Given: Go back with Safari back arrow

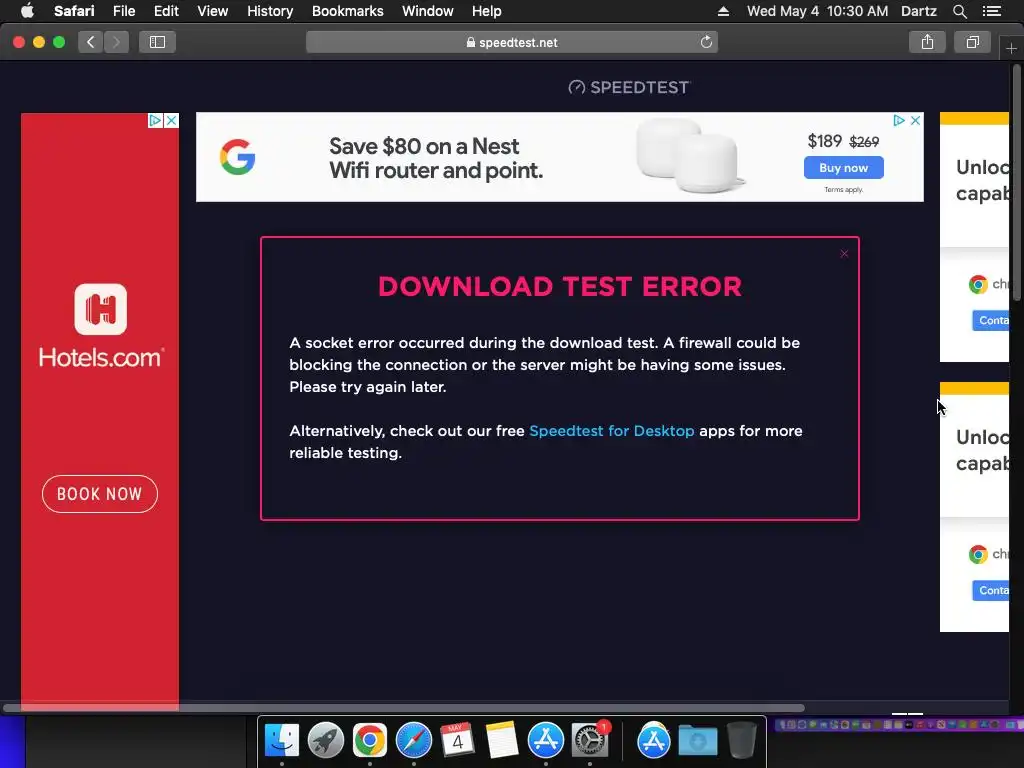Looking at the screenshot, I should (91, 42).
